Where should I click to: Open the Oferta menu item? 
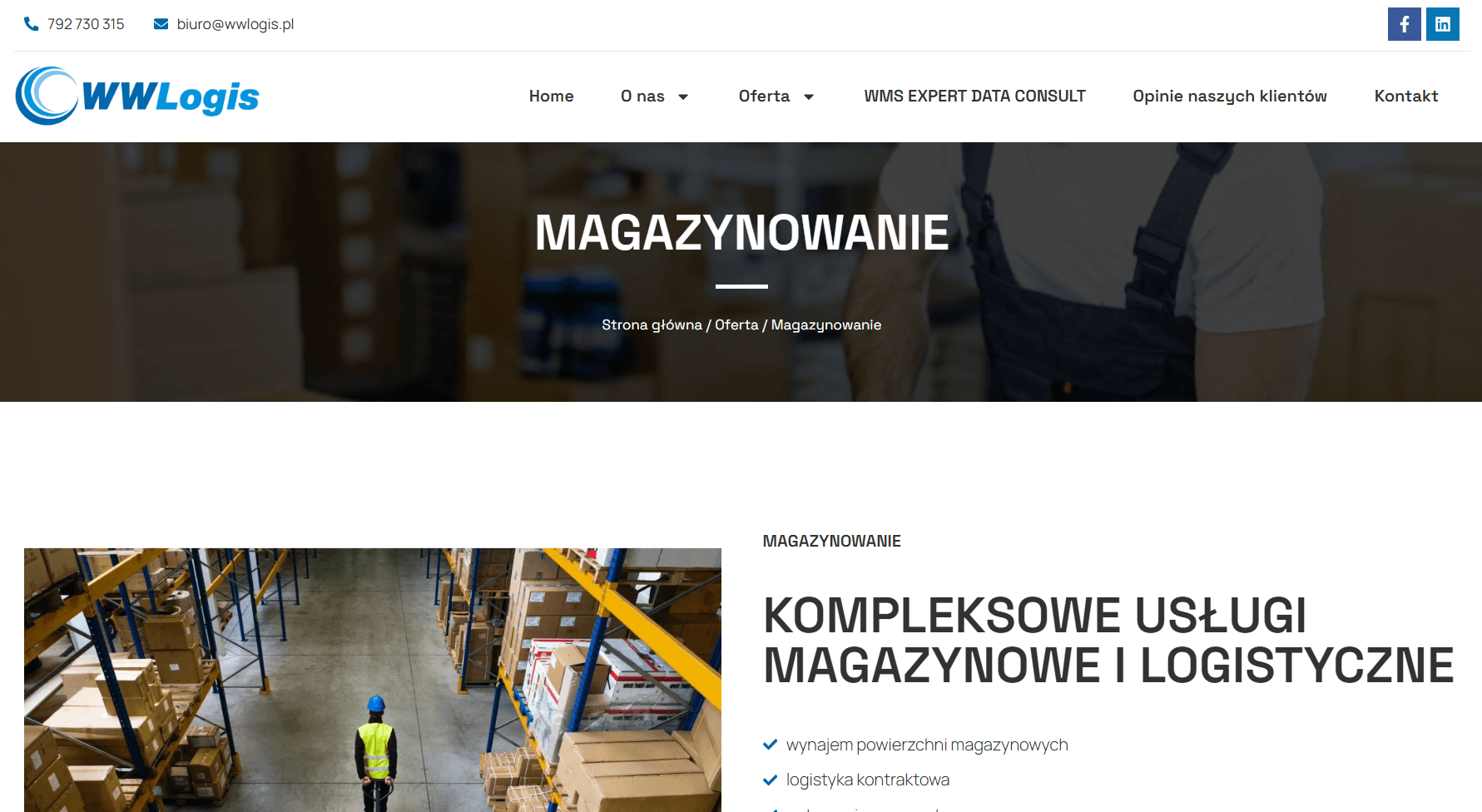[x=764, y=97]
